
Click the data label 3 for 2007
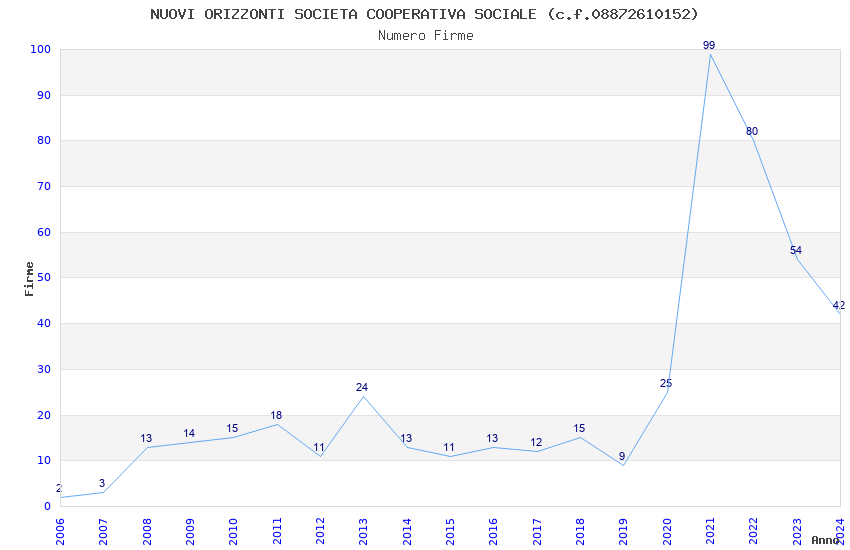coord(102,483)
